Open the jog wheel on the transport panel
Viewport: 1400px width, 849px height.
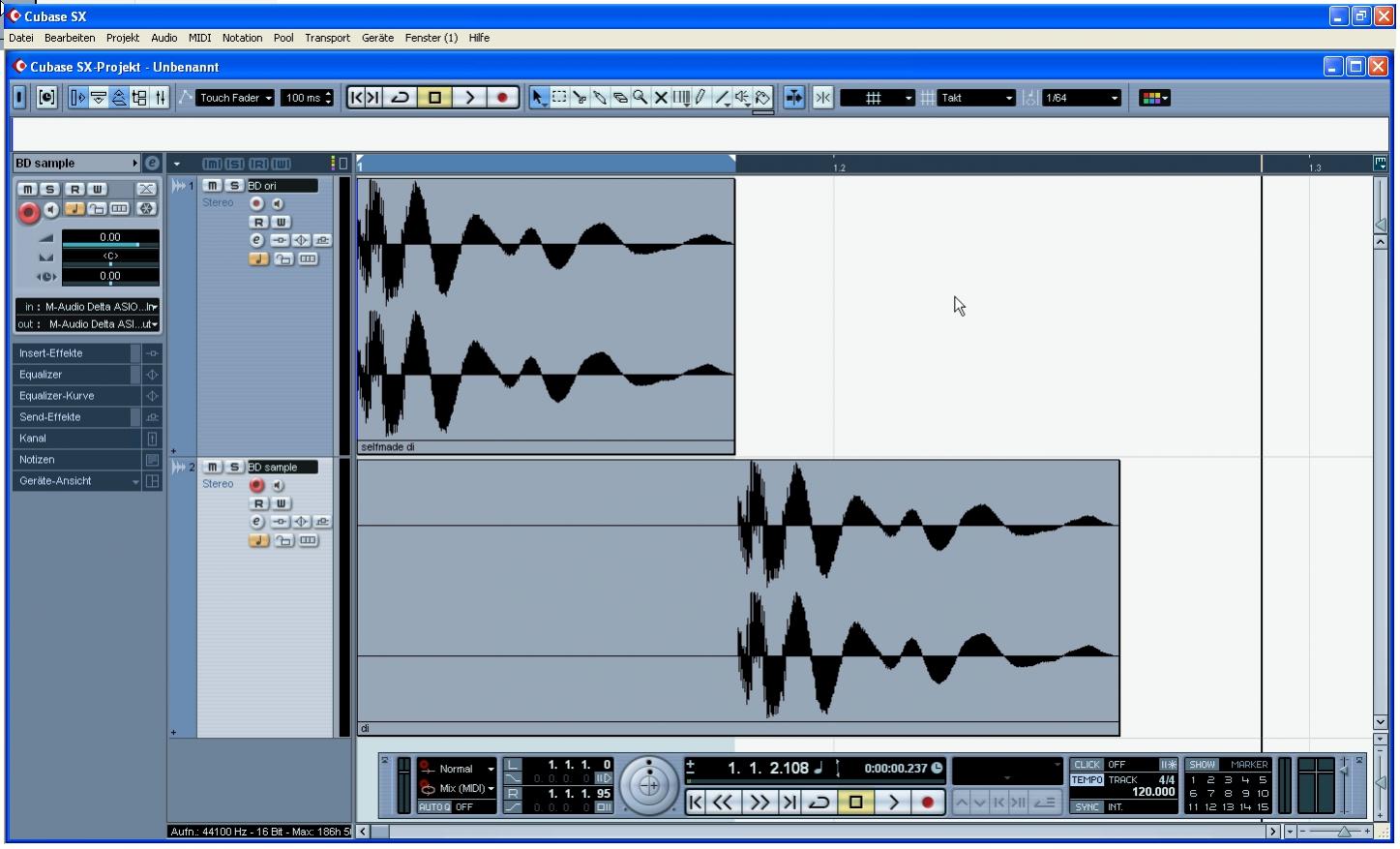(x=649, y=785)
